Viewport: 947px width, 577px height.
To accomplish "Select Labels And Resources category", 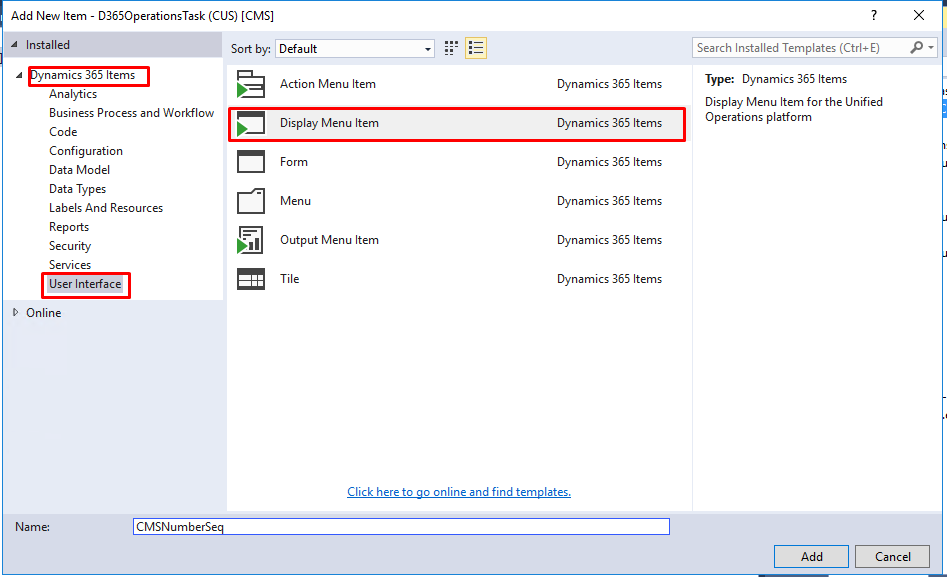I will [x=106, y=208].
